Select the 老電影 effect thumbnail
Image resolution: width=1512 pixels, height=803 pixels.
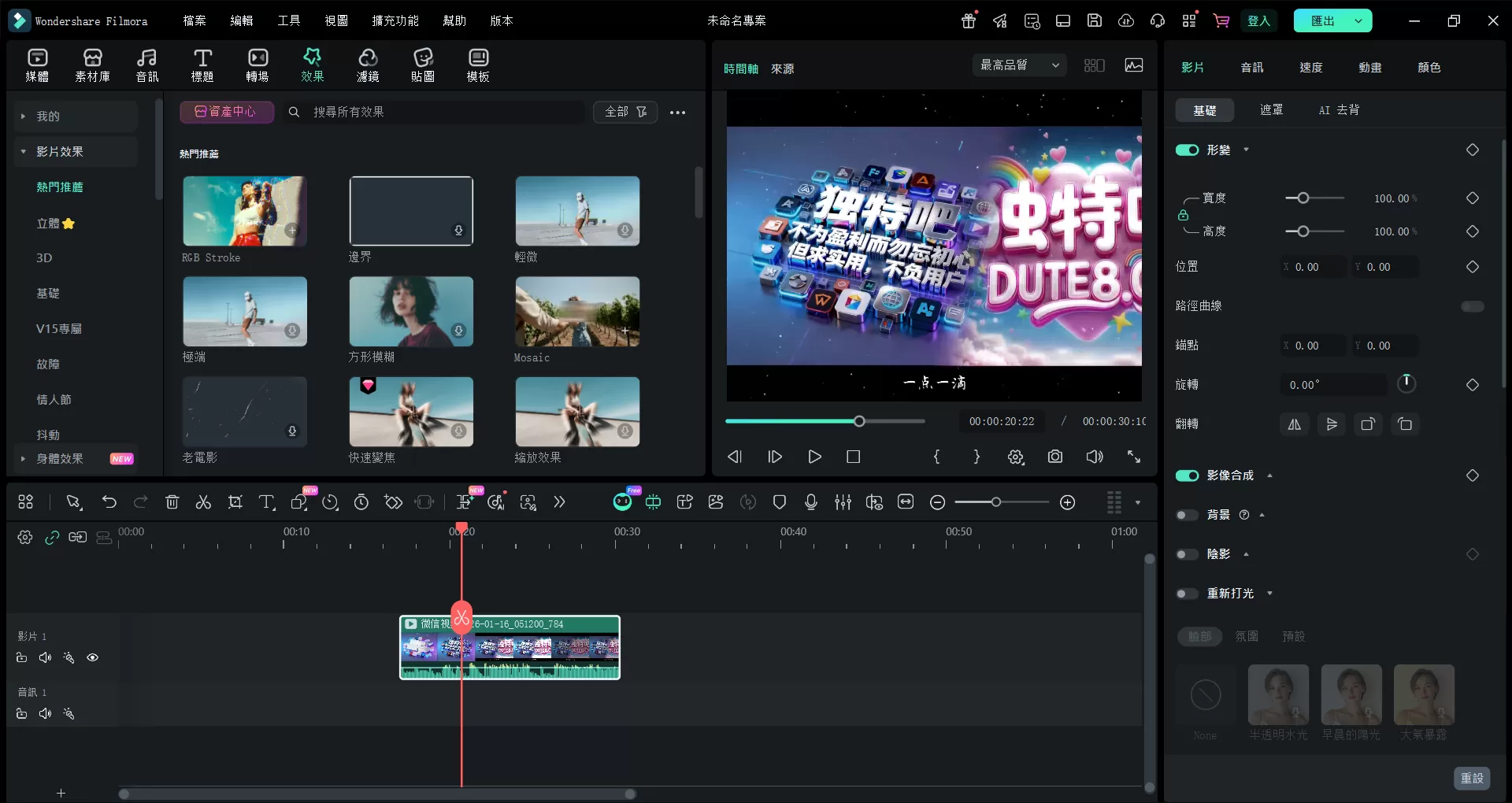pos(244,411)
